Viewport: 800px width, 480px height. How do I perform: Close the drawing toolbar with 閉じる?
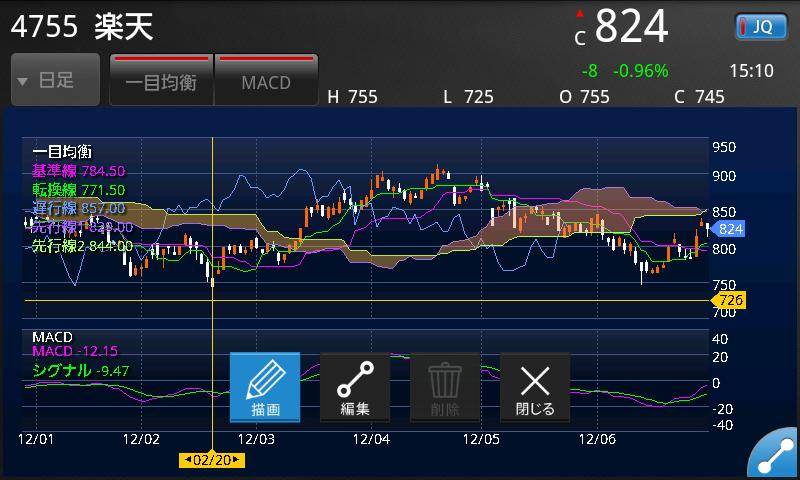[x=535, y=388]
